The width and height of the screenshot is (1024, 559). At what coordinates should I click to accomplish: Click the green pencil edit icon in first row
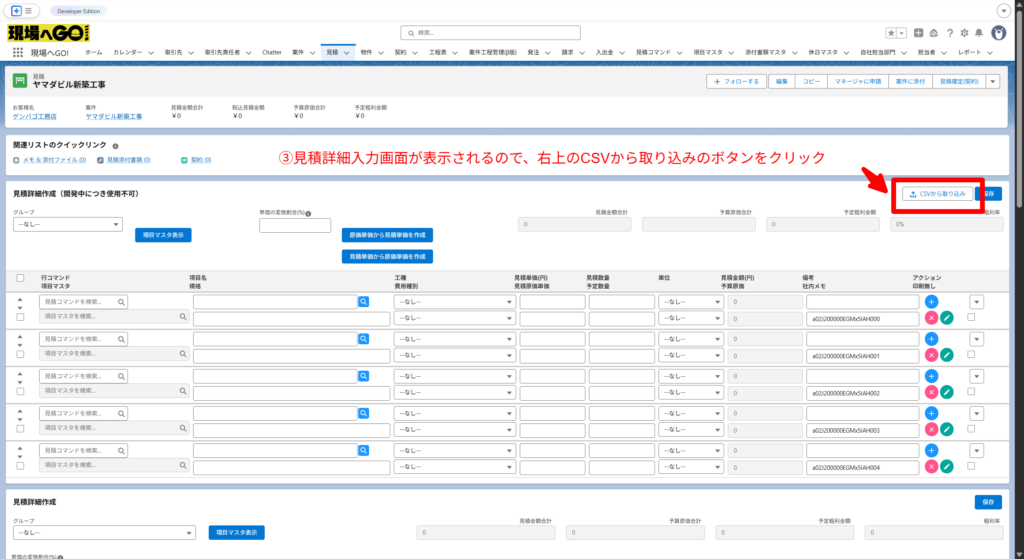[x=946, y=318]
